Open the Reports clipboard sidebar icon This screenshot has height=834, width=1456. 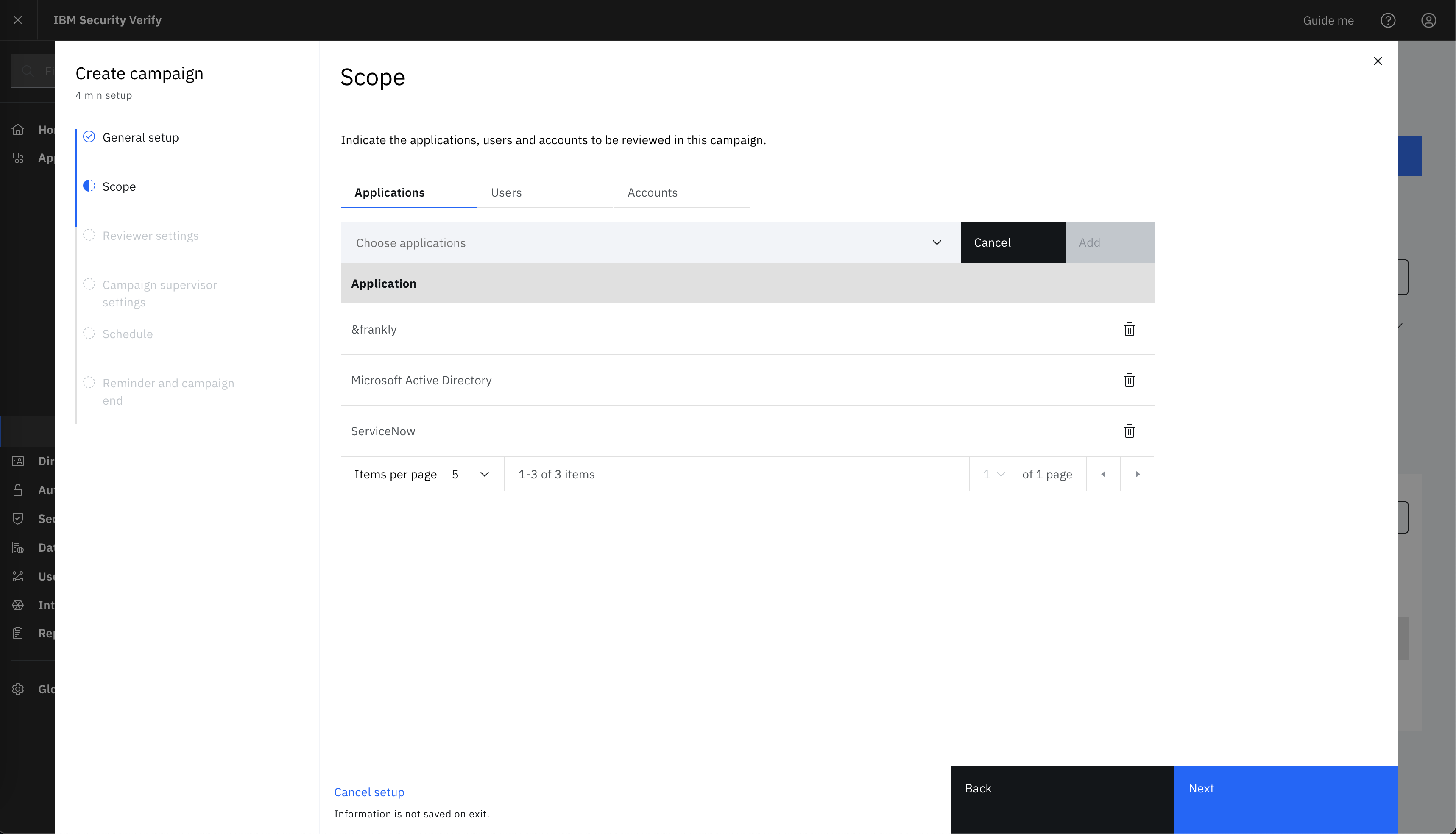pos(18,633)
